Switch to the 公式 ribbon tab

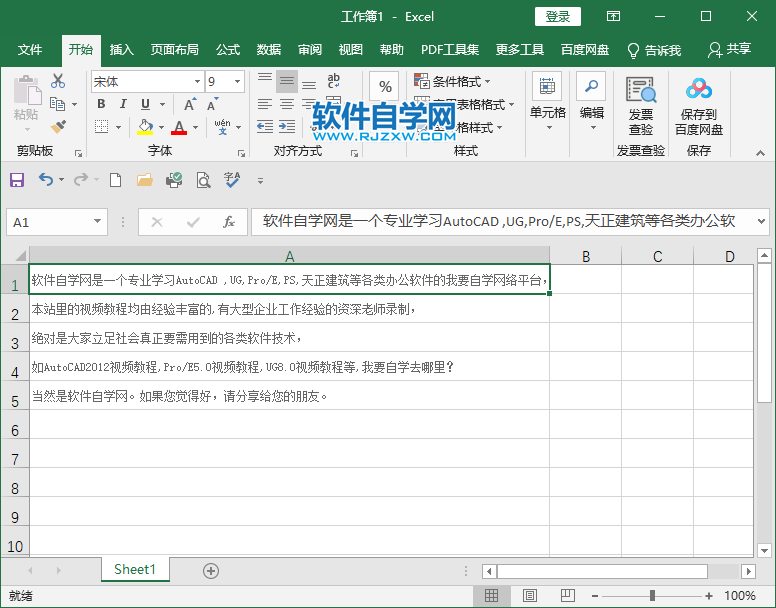[x=228, y=49]
